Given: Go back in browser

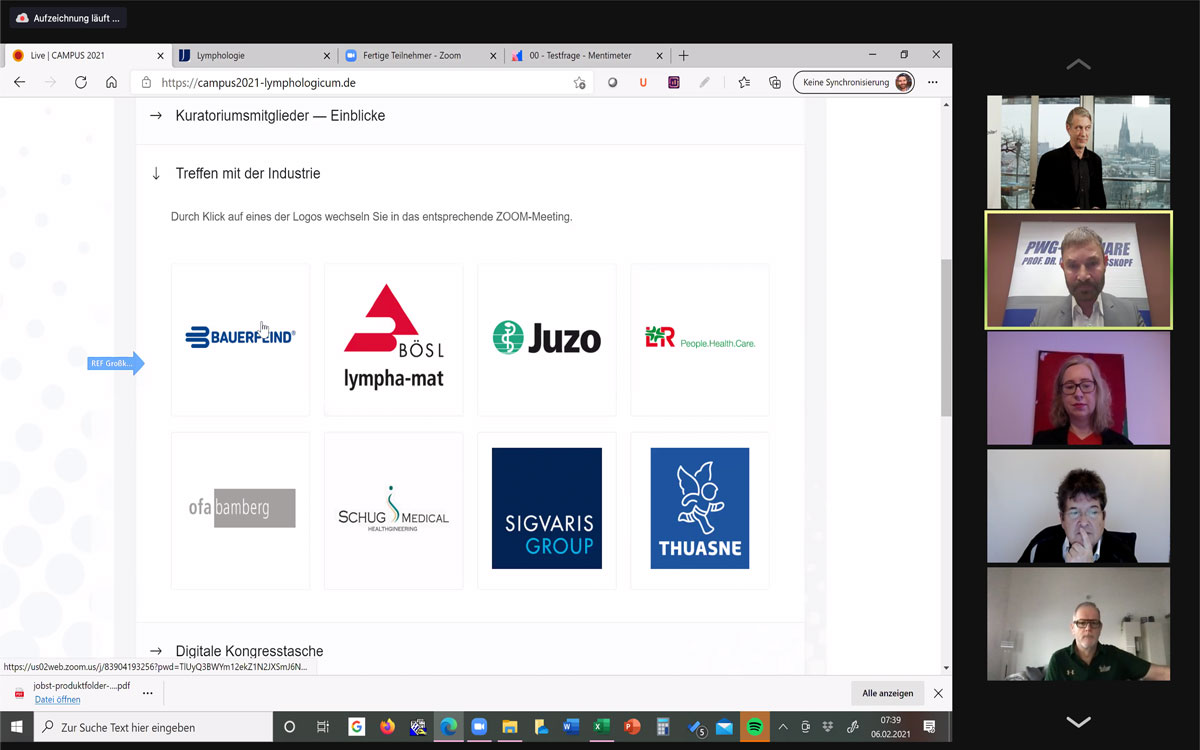Looking at the screenshot, I should pos(20,82).
